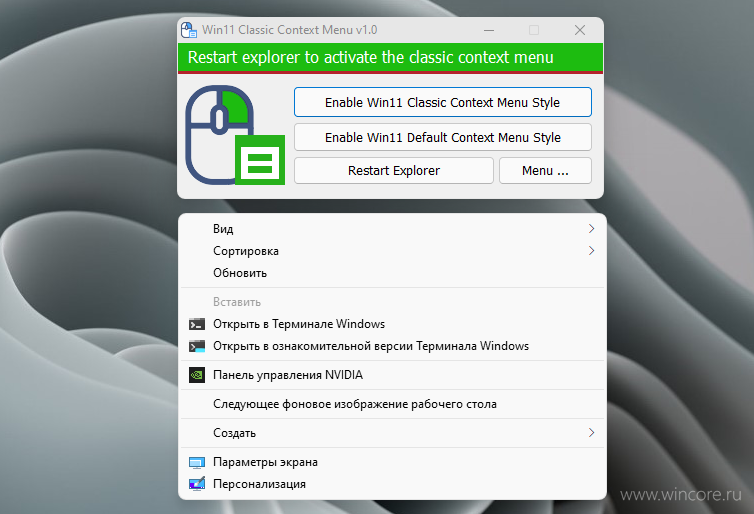The height and width of the screenshot is (514, 754).
Task: Click the Restart Explorer button
Action: [394, 171]
